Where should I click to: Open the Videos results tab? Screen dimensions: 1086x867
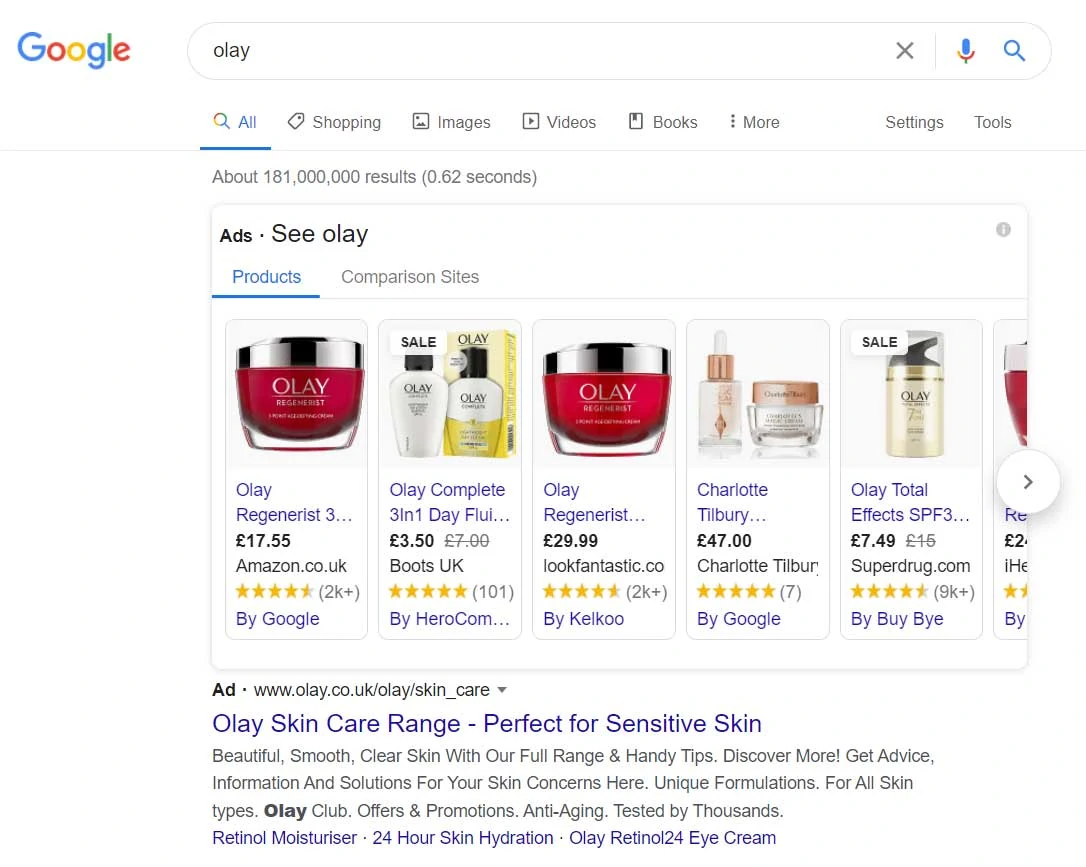pyautogui.click(x=559, y=122)
